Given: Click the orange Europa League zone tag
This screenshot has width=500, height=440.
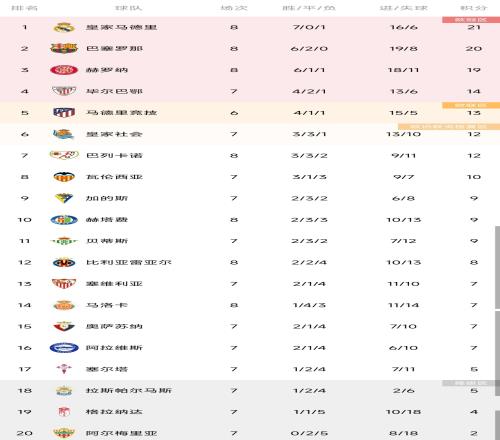Looking at the screenshot, I should (471, 105).
